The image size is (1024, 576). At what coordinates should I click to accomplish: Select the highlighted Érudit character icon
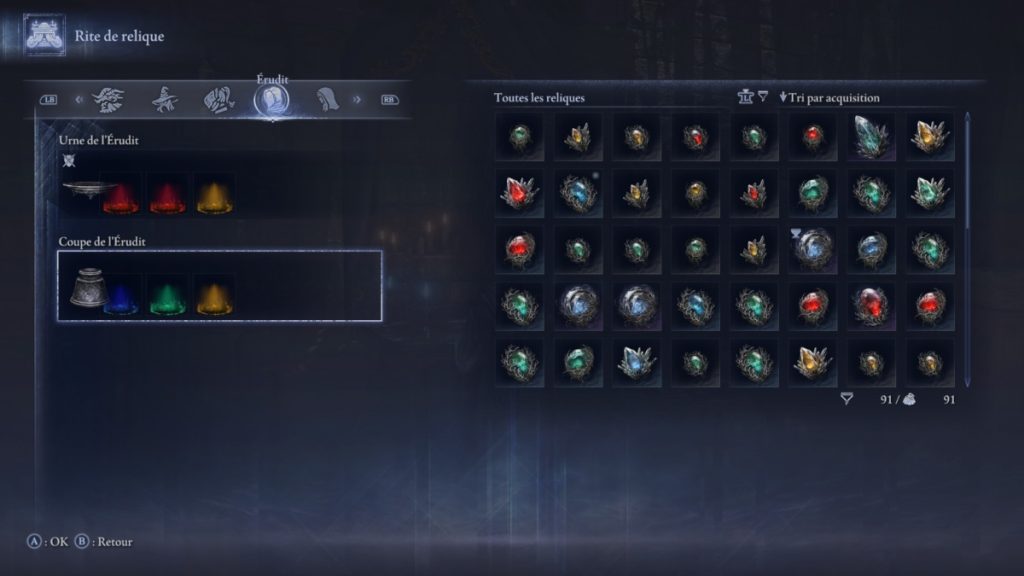pyautogui.click(x=272, y=100)
